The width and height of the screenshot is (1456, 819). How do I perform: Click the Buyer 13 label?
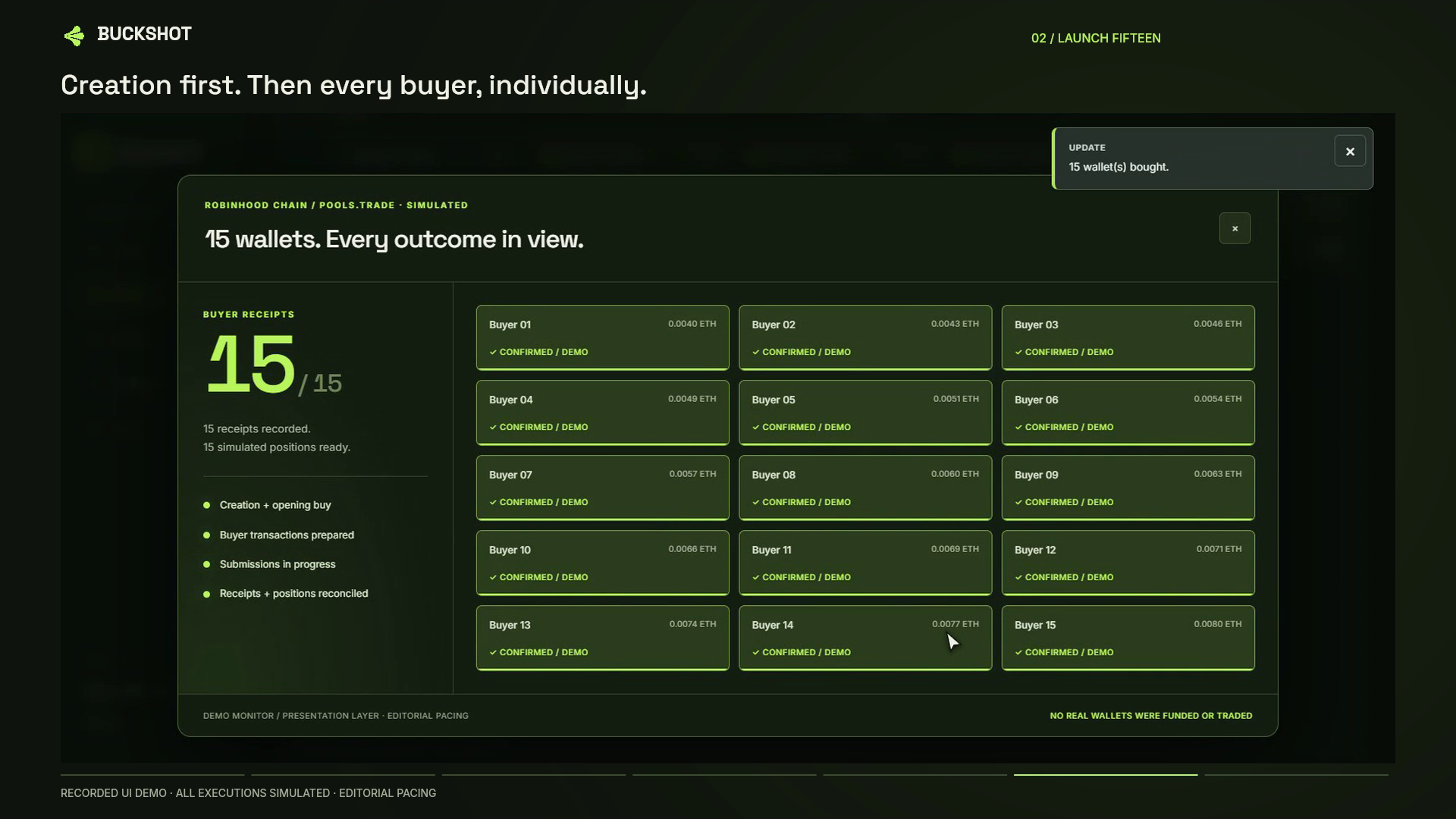pyautogui.click(x=510, y=625)
